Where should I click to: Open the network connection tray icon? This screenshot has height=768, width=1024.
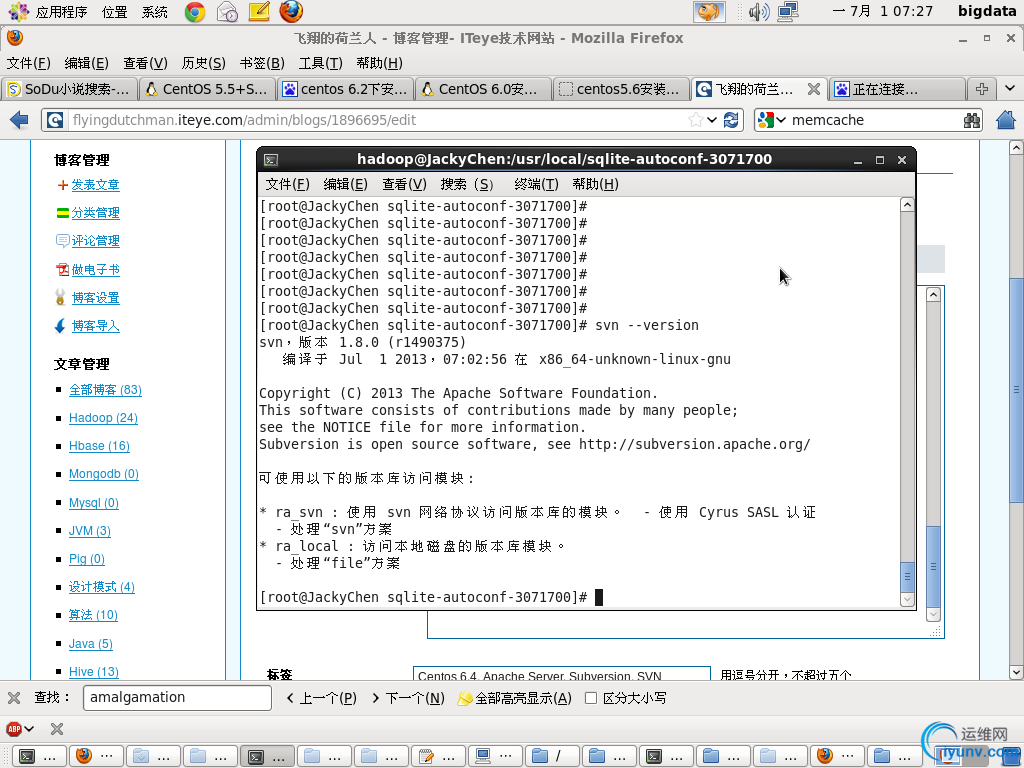click(788, 12)
